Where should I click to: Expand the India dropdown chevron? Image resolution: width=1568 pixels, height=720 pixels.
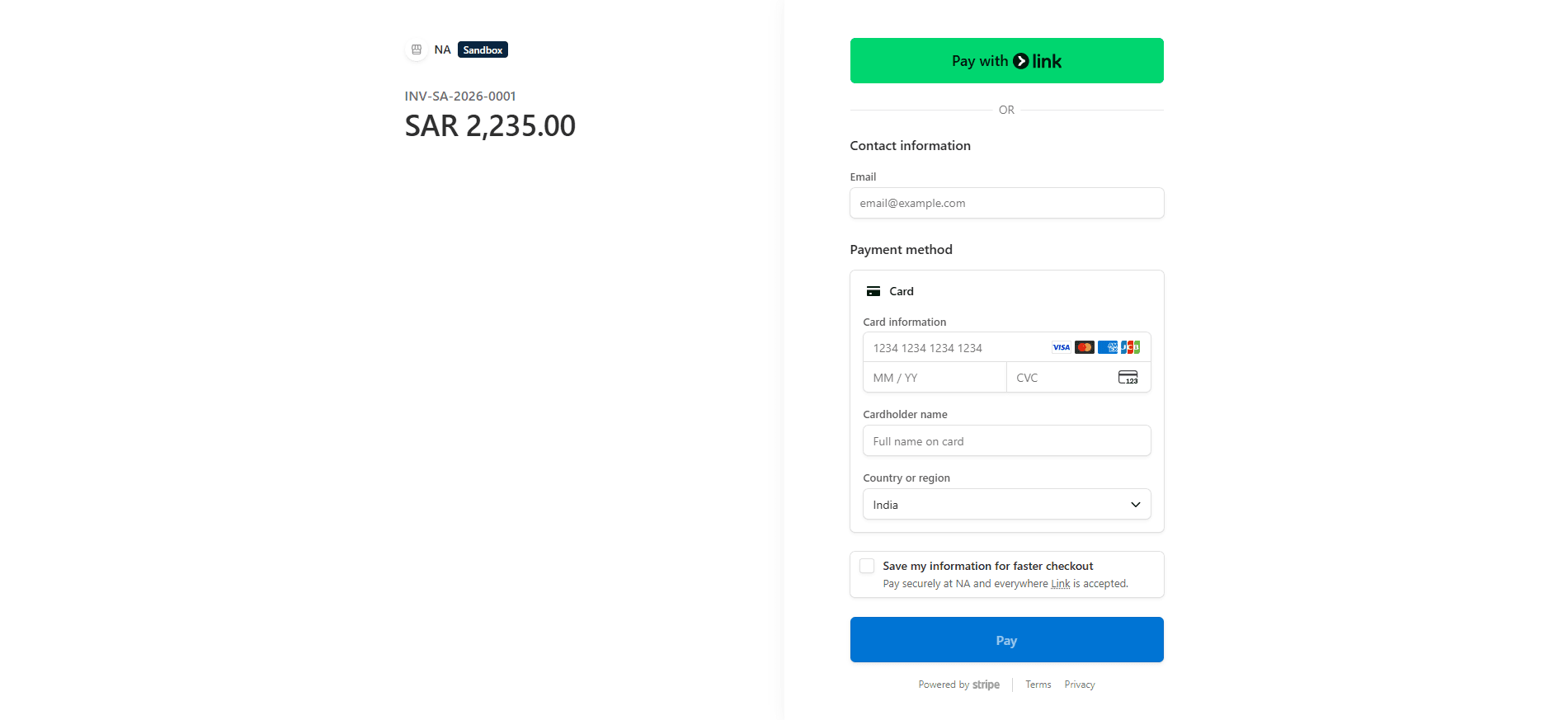1136,505
